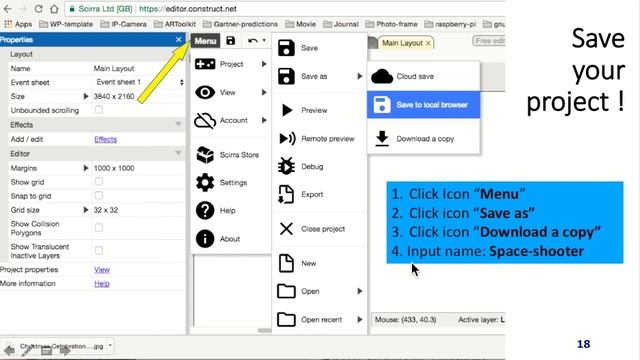Image resolution: width=640 pixels, height=360 pixels.
Task: Click the About info icon
Action: coord(205,239)
